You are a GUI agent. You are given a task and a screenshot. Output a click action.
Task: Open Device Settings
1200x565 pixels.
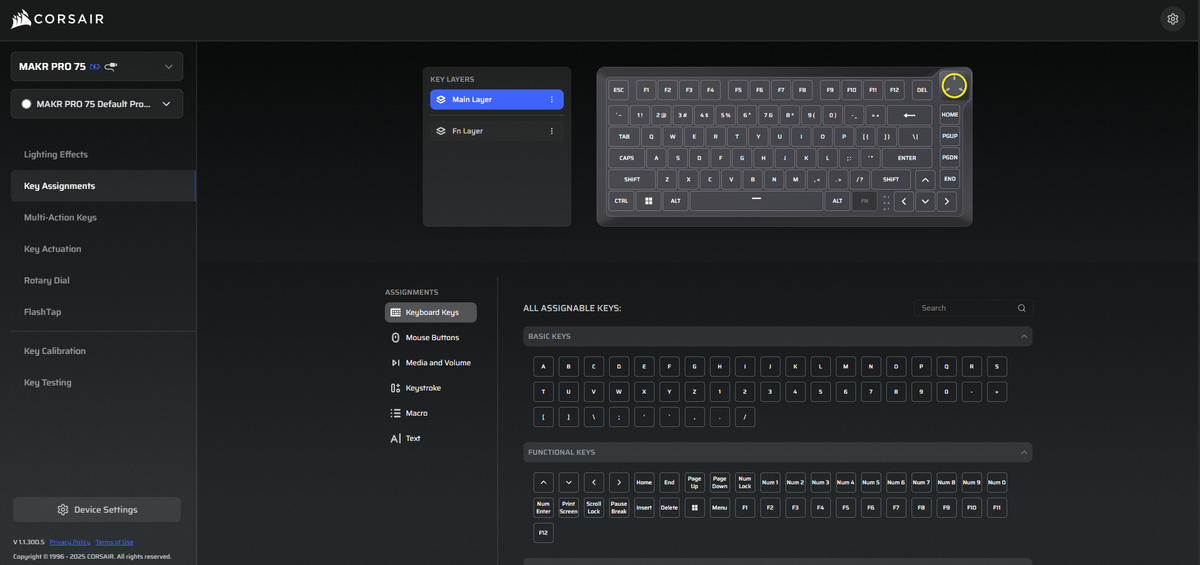point(97,510)
